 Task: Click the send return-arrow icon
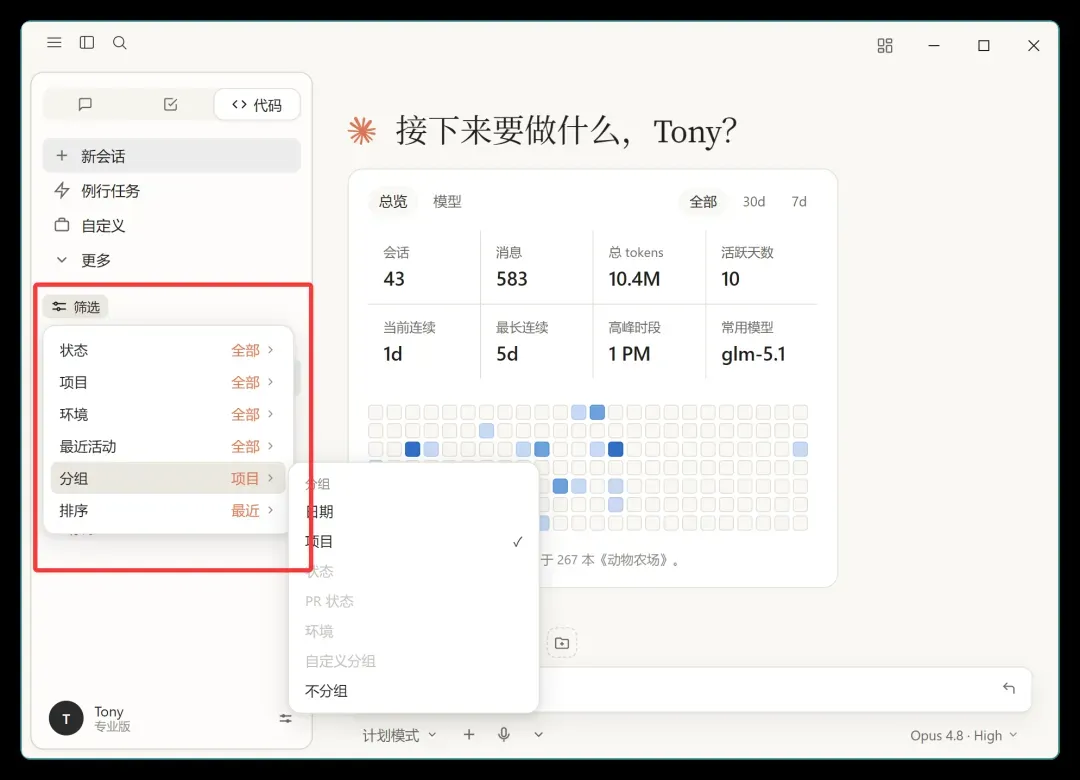(x=1009, y=688)
